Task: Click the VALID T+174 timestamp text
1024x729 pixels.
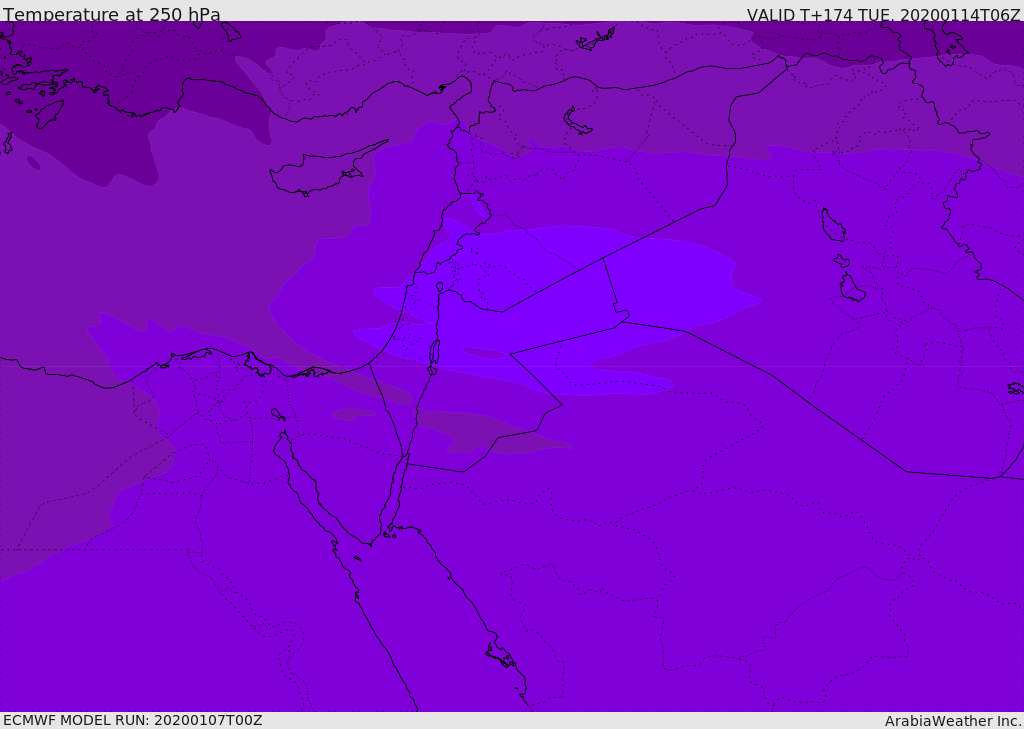Action: pos(883,14)
